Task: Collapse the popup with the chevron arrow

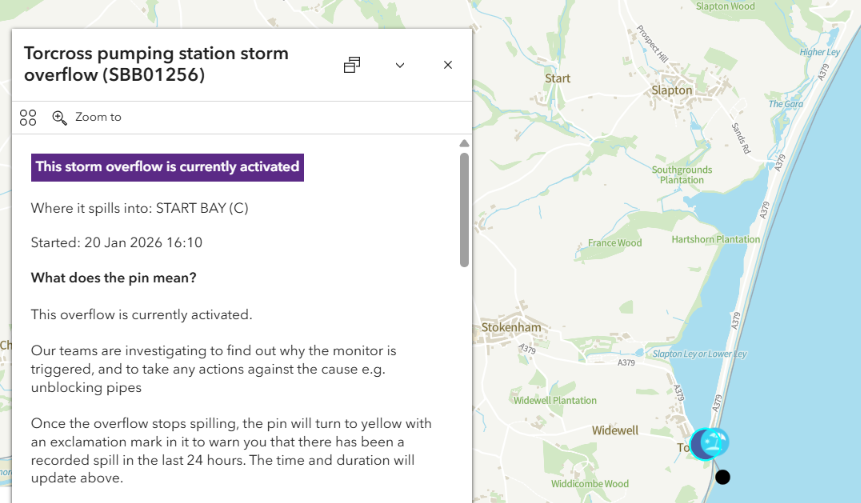Action: (400, 65)
